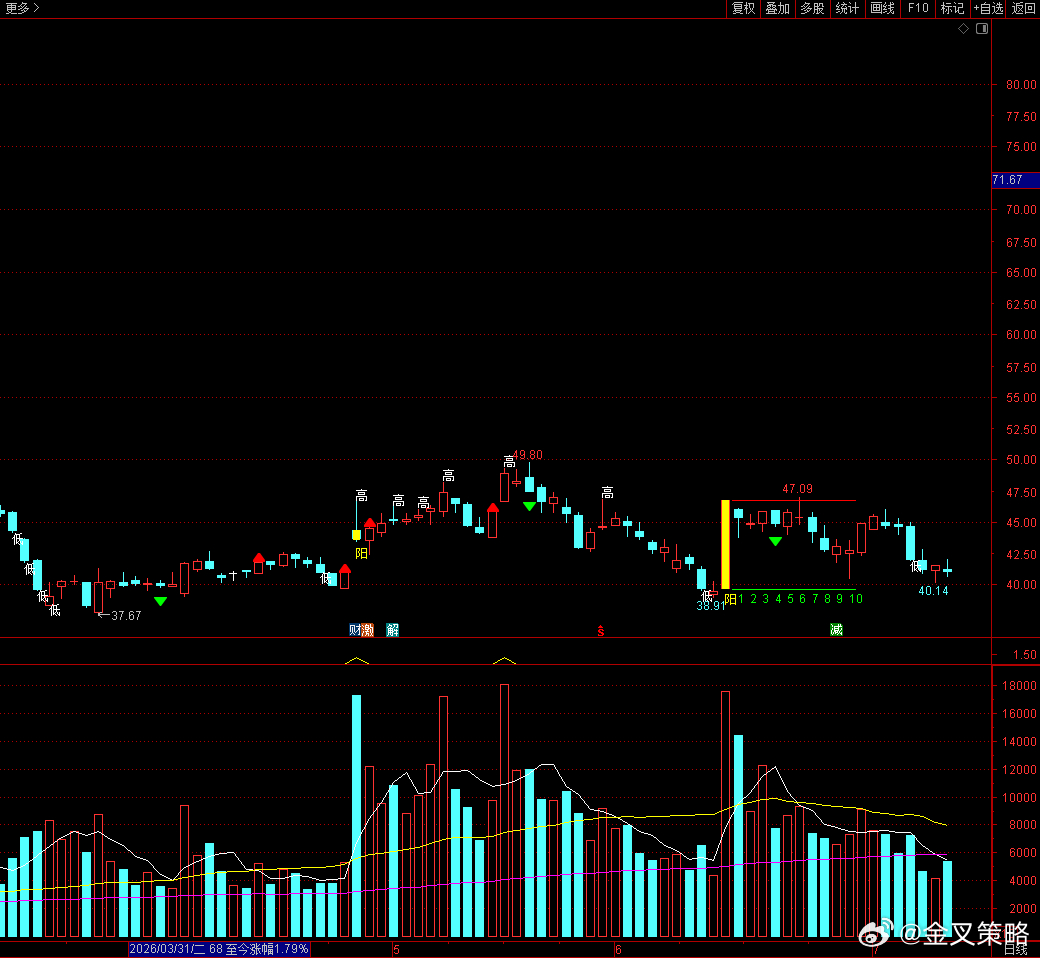Open the 复权 adjustment menu

coord(743,9)
